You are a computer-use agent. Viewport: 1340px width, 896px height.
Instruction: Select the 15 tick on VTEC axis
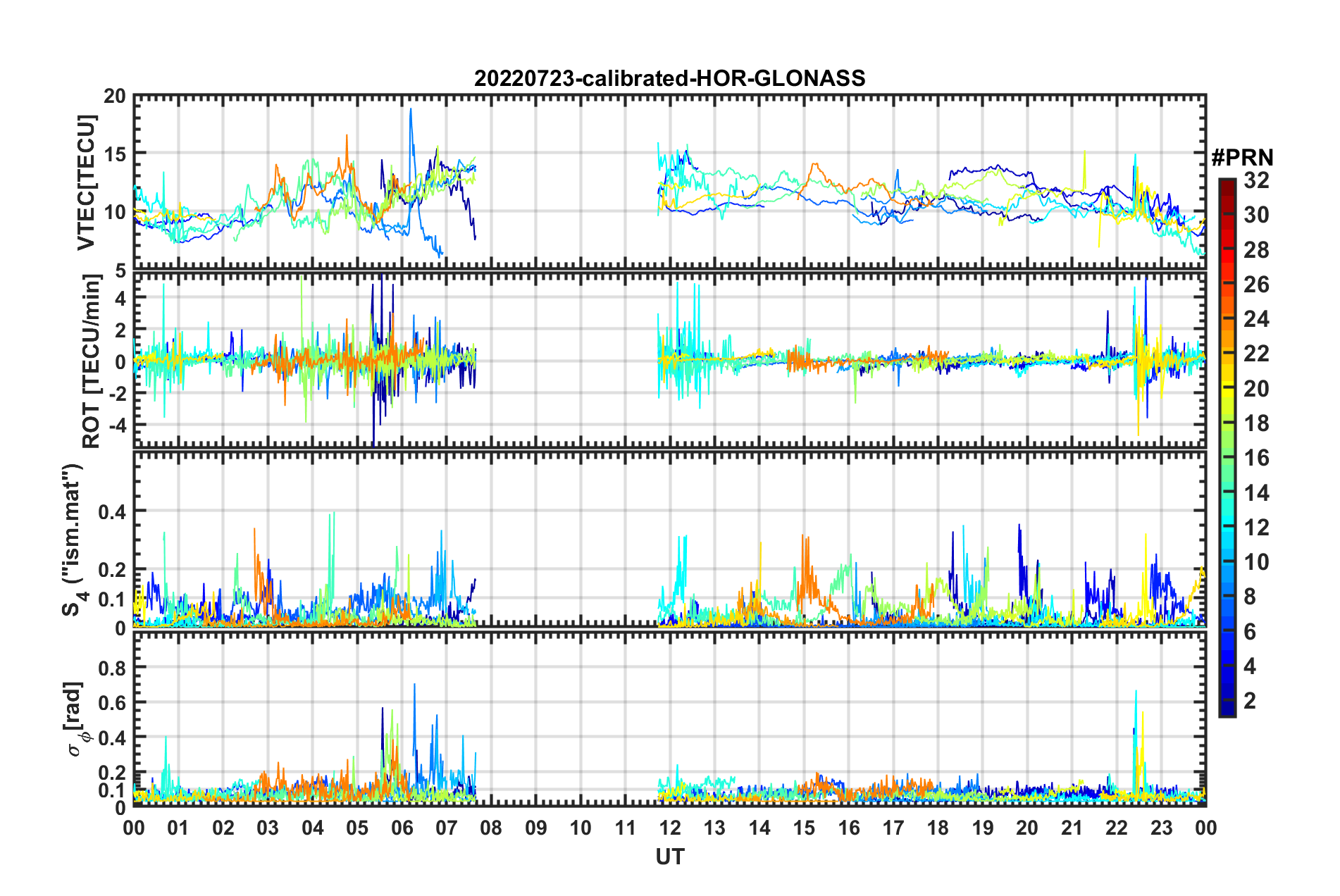tap(115, 154)
